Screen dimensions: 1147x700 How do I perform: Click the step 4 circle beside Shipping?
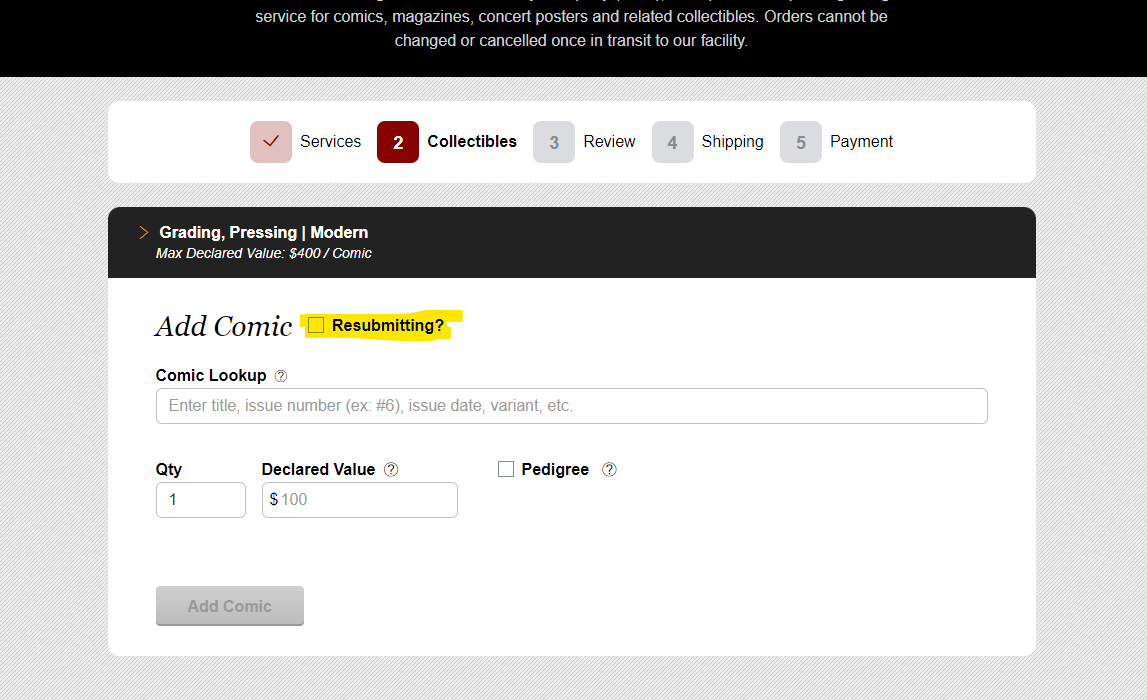pos(673,142)
